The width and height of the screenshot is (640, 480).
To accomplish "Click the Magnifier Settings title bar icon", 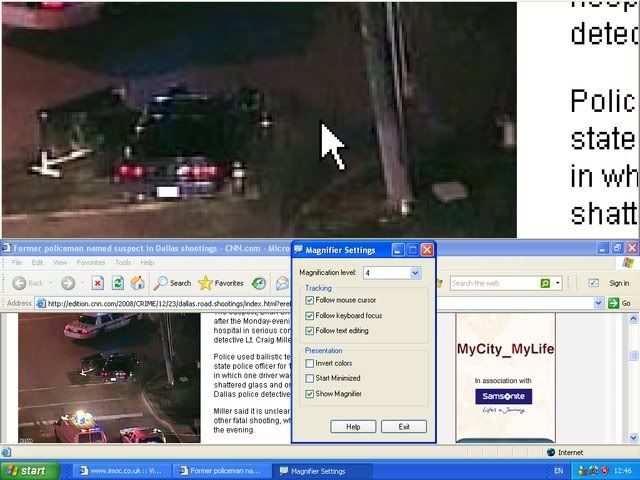I will click(298, 249).
